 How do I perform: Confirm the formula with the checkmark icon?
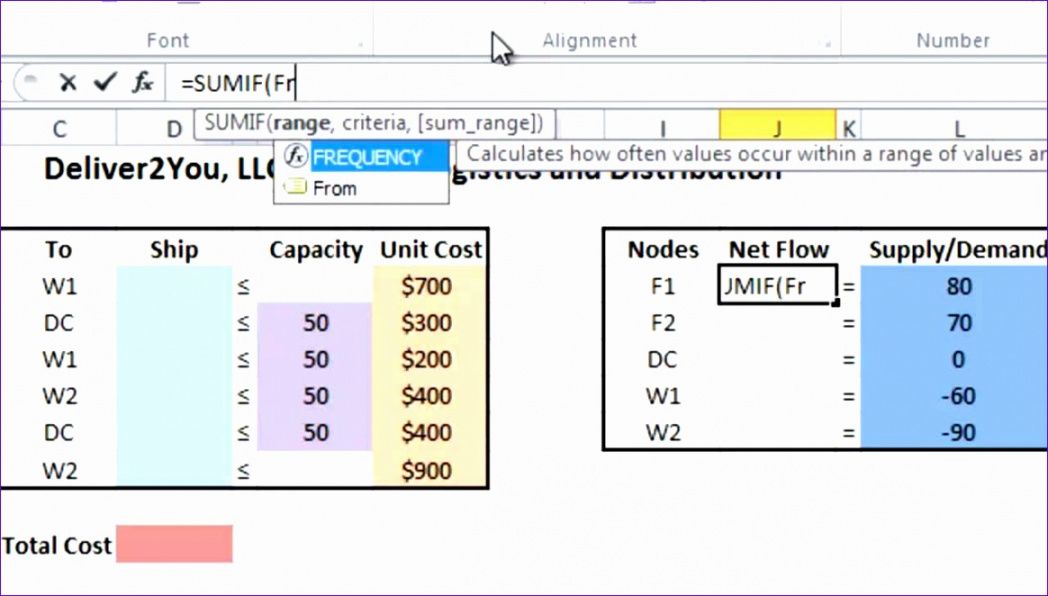click(105, 82)
